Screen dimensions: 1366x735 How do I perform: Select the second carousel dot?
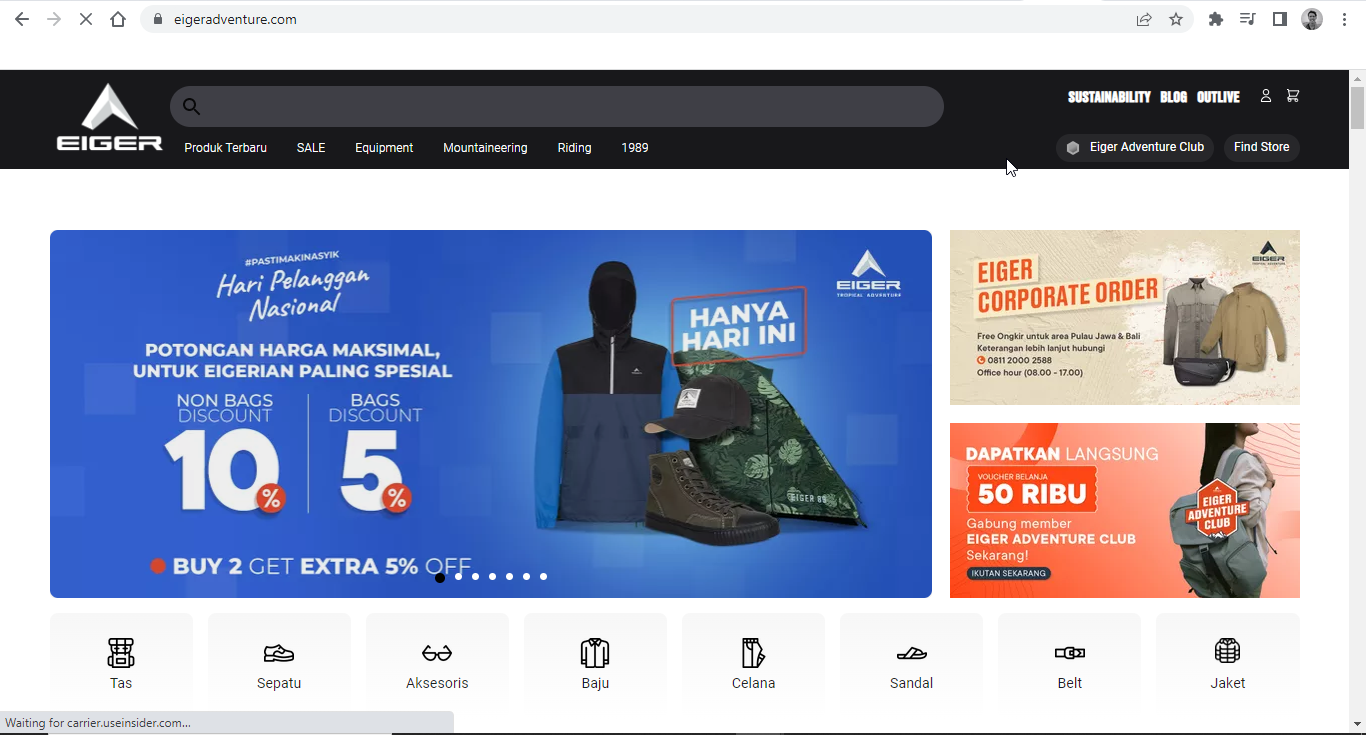(x=459, y=577)
